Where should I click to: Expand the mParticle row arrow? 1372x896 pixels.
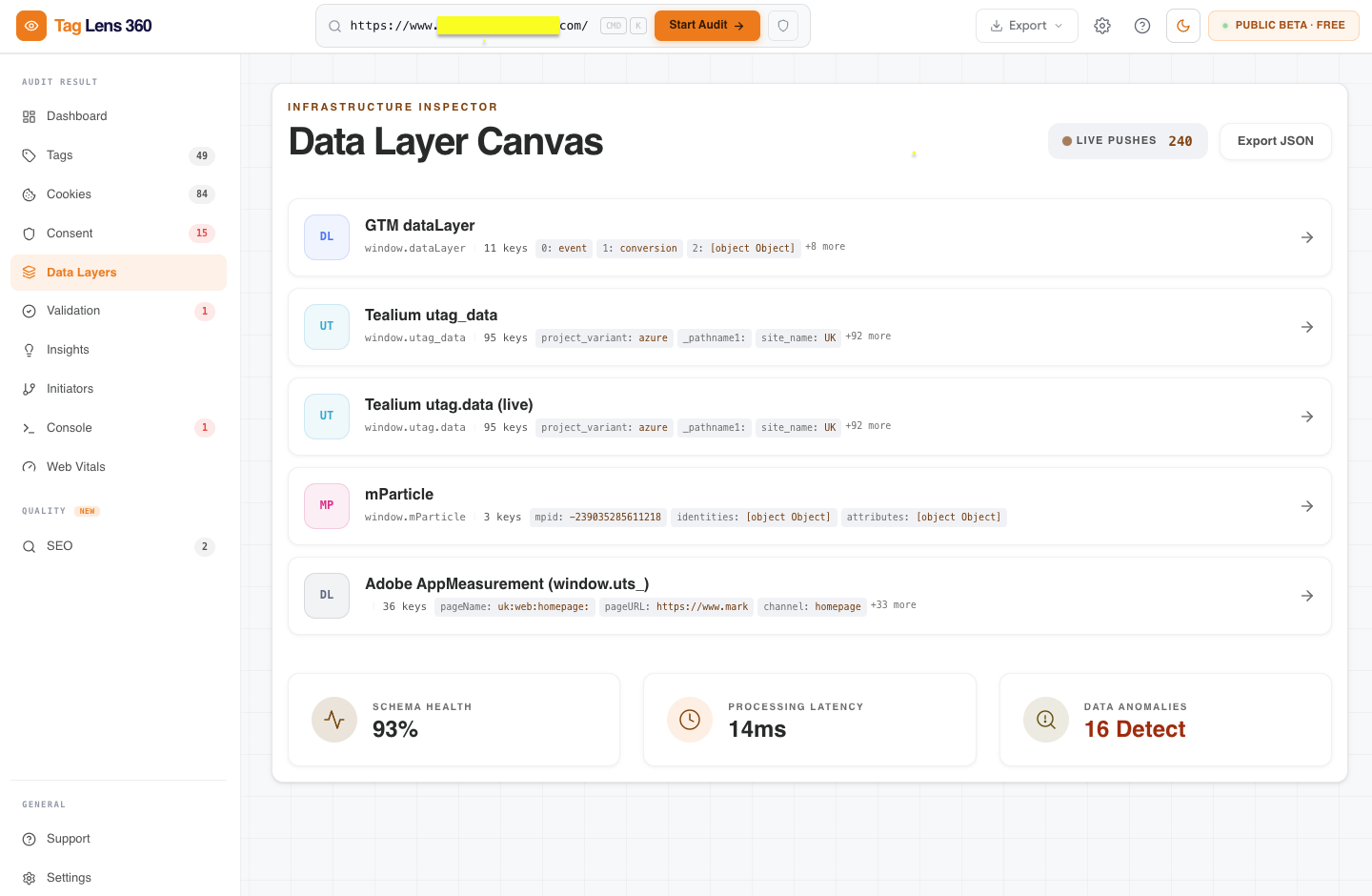[1307, 506]
